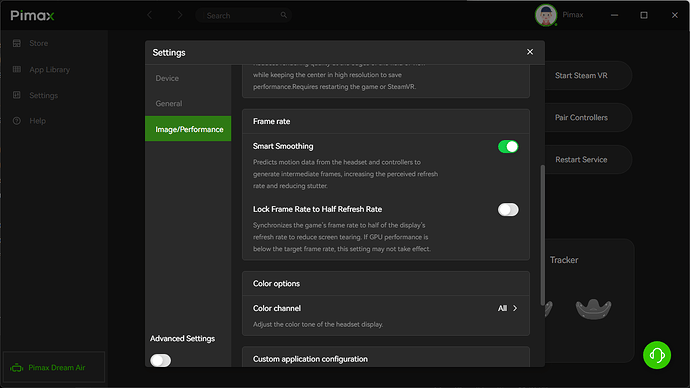
Task: Click the Color channel label
Action: point(277,308)
